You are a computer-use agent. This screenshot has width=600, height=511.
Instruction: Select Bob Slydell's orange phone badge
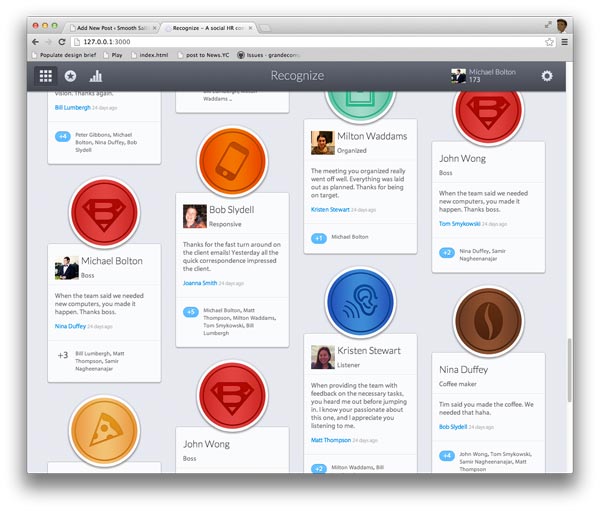click(x=232, y=161)
